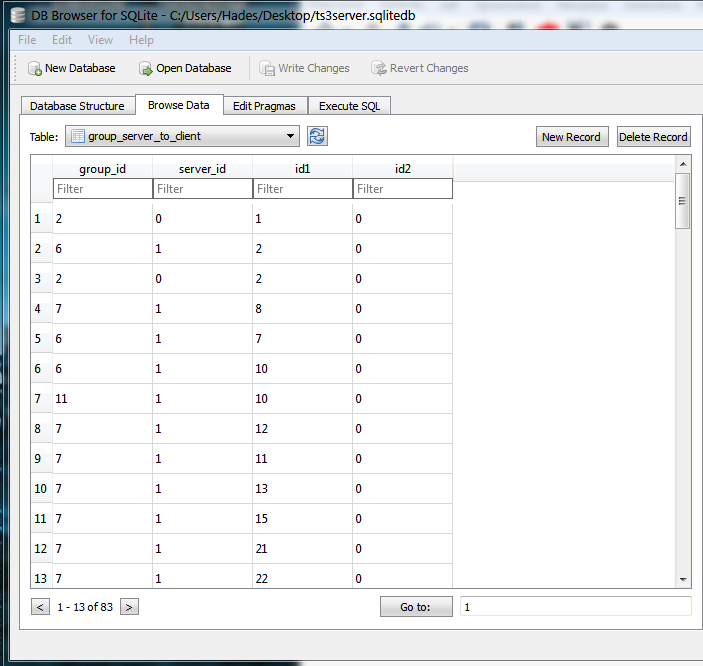This screenshot has width=703, height=666.
Task: Select row header 13
Action: (42, 577)
